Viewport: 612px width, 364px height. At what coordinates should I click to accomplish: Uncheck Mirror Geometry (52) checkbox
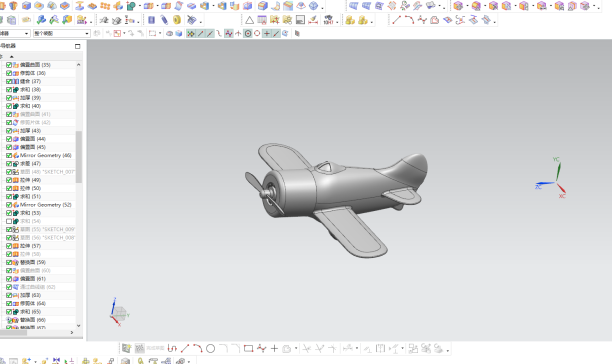(x=9, y=205)
